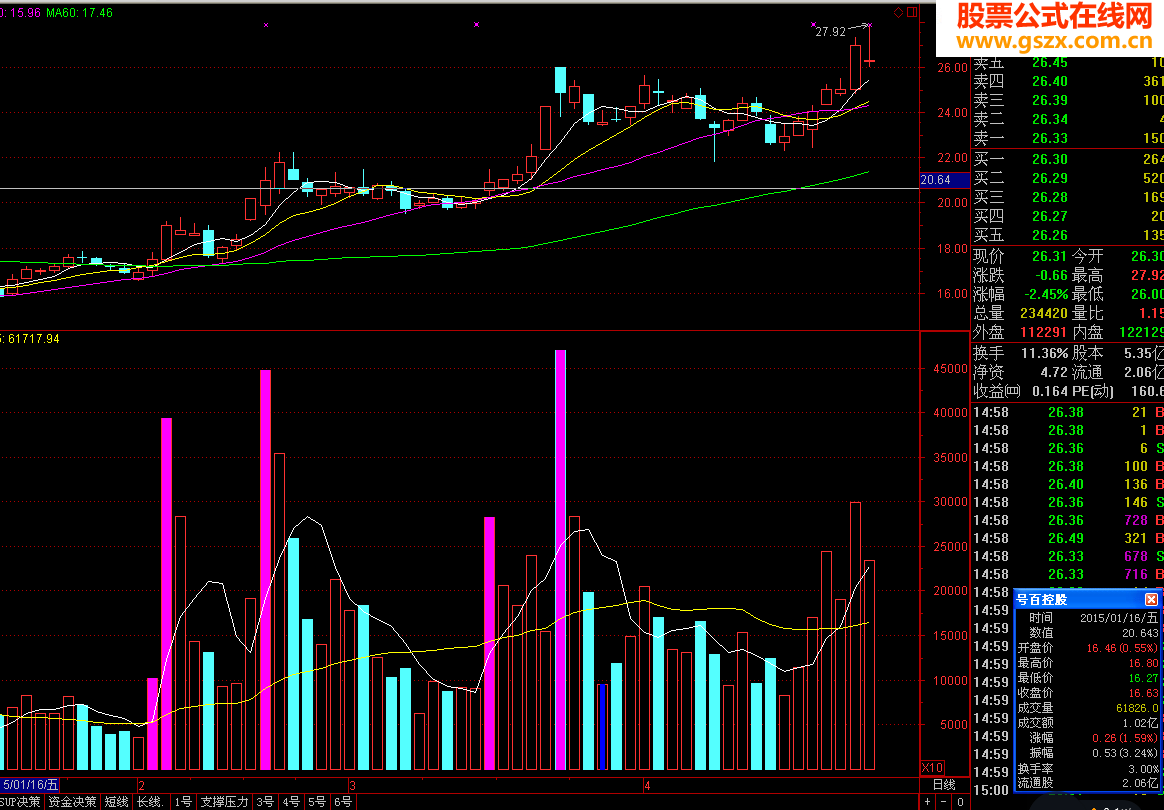Click the 成交额 1.02亿 row in popup
1164x810 pixels.
(1088, 723)
